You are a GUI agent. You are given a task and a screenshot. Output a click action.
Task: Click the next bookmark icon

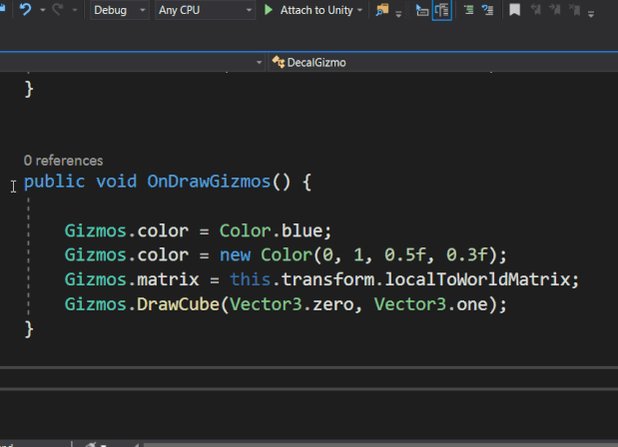pos(555,9)
